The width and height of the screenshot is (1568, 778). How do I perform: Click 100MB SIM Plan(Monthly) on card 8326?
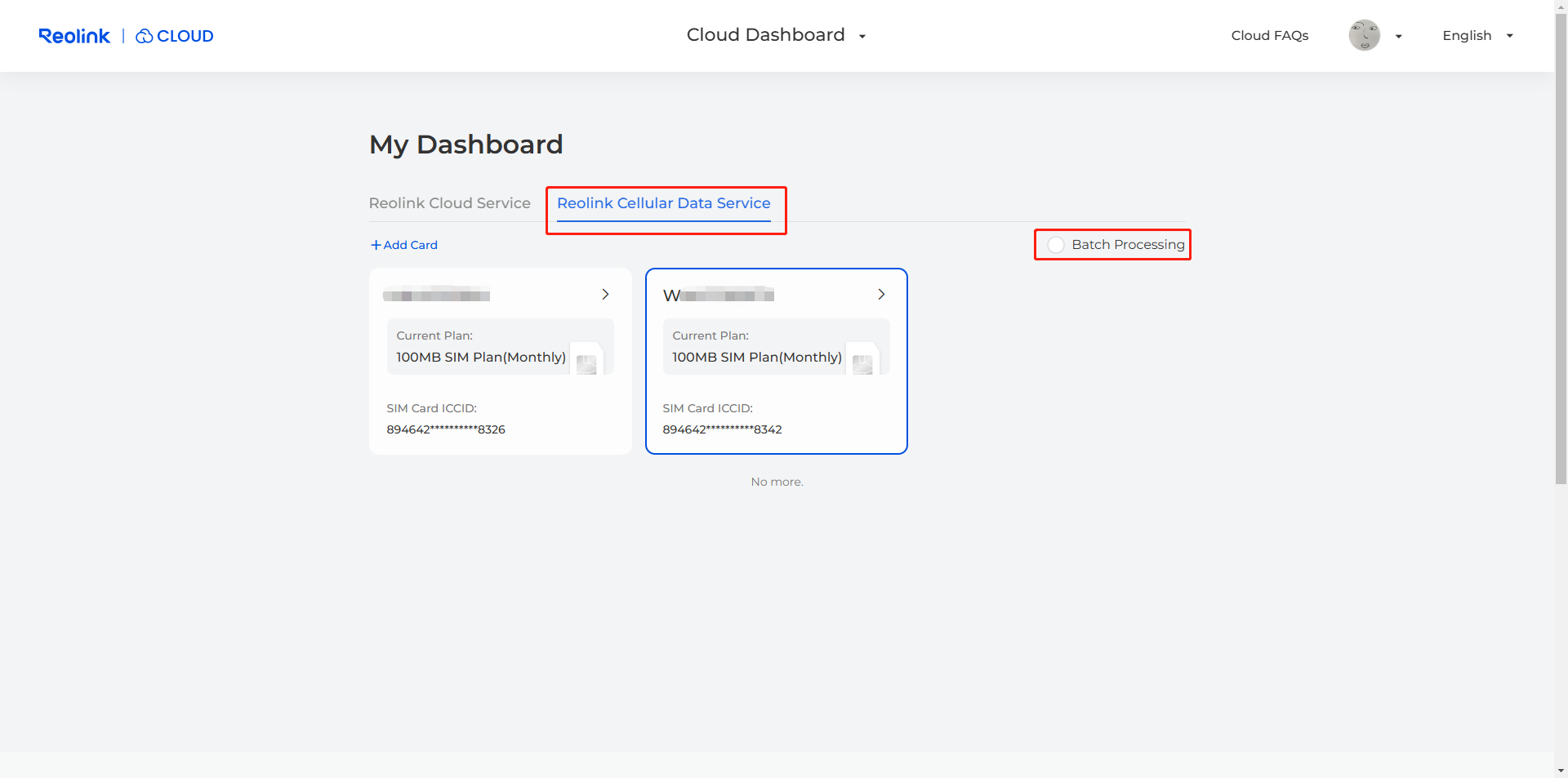(481, 358)
